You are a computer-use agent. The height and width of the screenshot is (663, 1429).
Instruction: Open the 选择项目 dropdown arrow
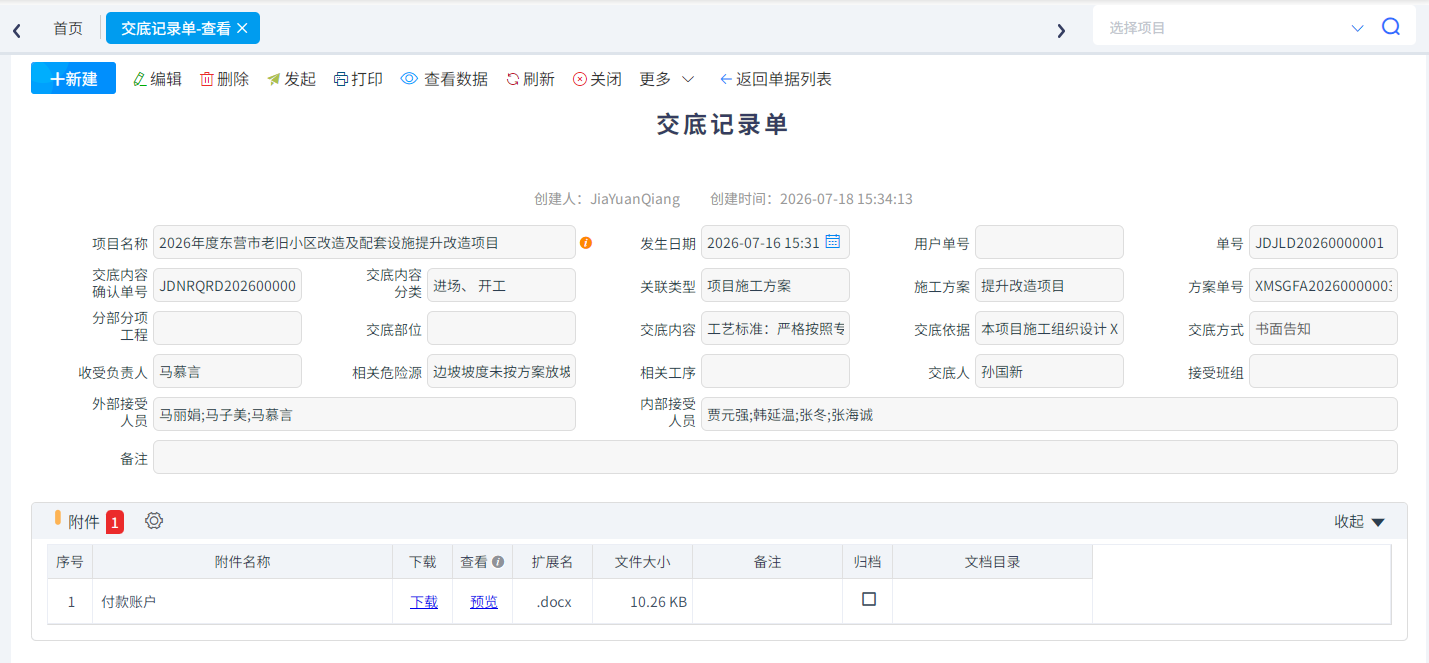click(1357, 28)
